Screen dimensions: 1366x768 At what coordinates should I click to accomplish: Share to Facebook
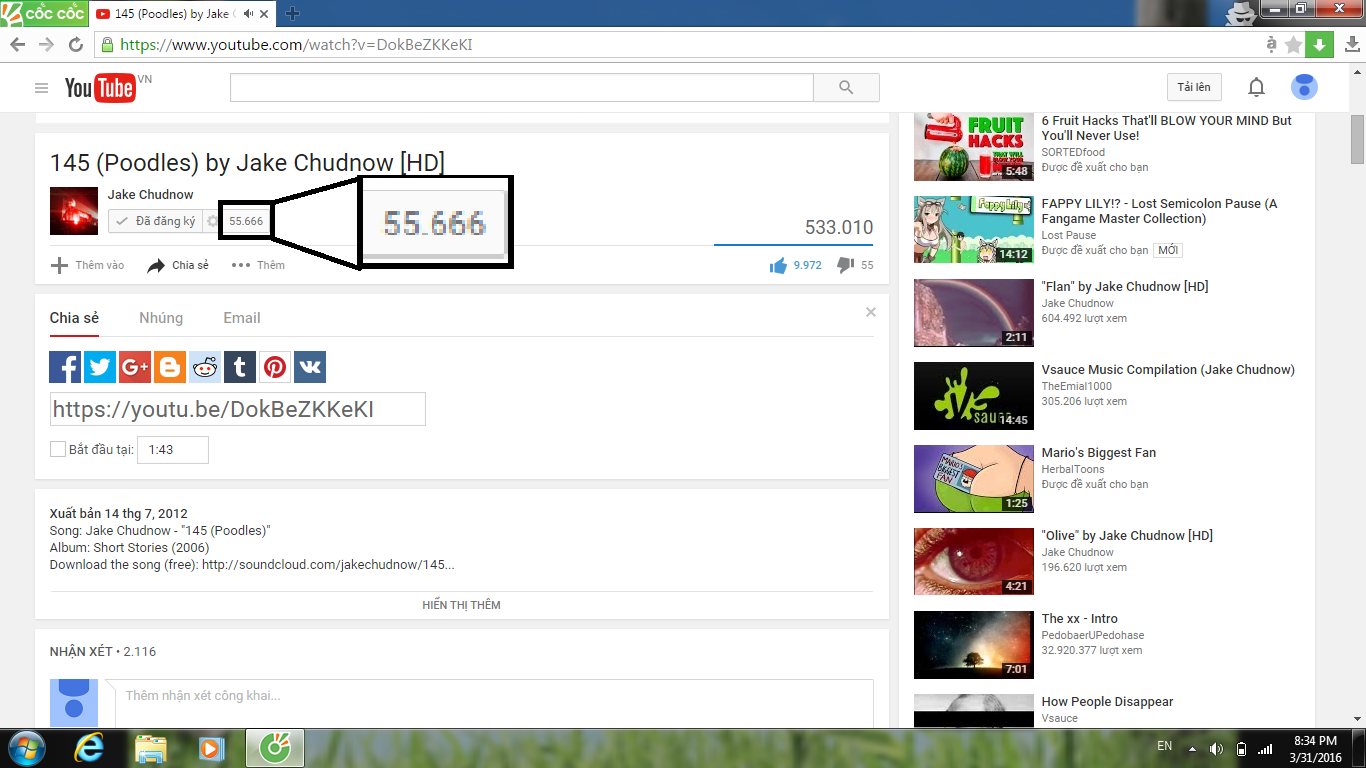click(65, 367)
